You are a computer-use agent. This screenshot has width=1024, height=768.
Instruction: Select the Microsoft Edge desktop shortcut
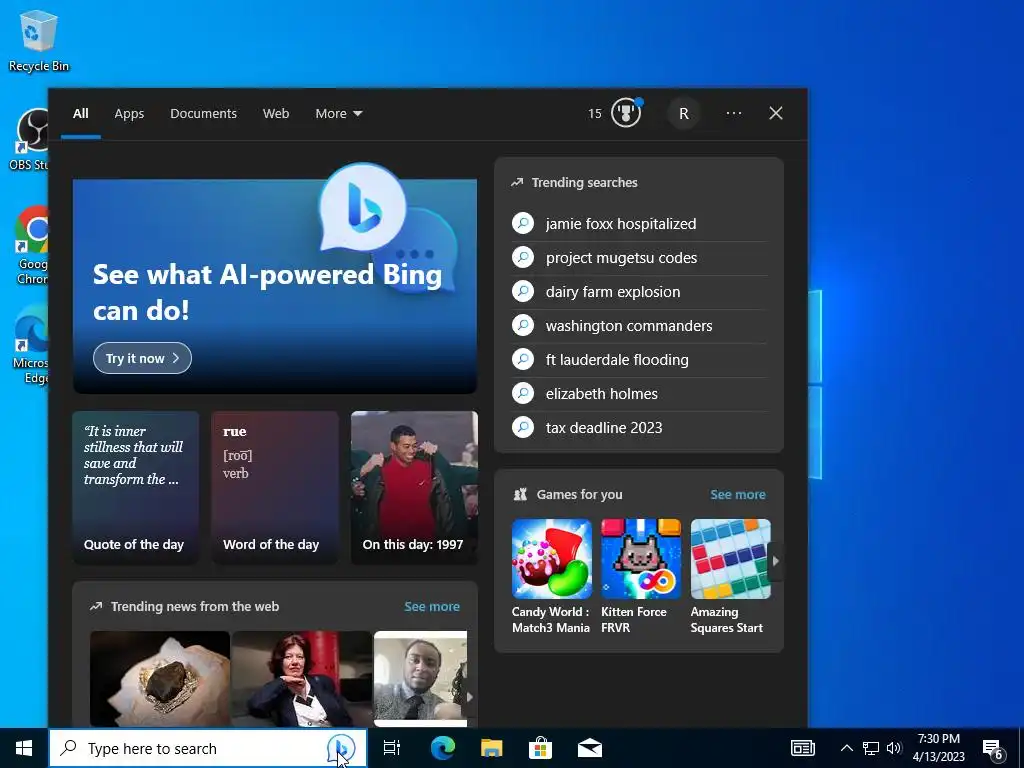click(x=31, y=345)
